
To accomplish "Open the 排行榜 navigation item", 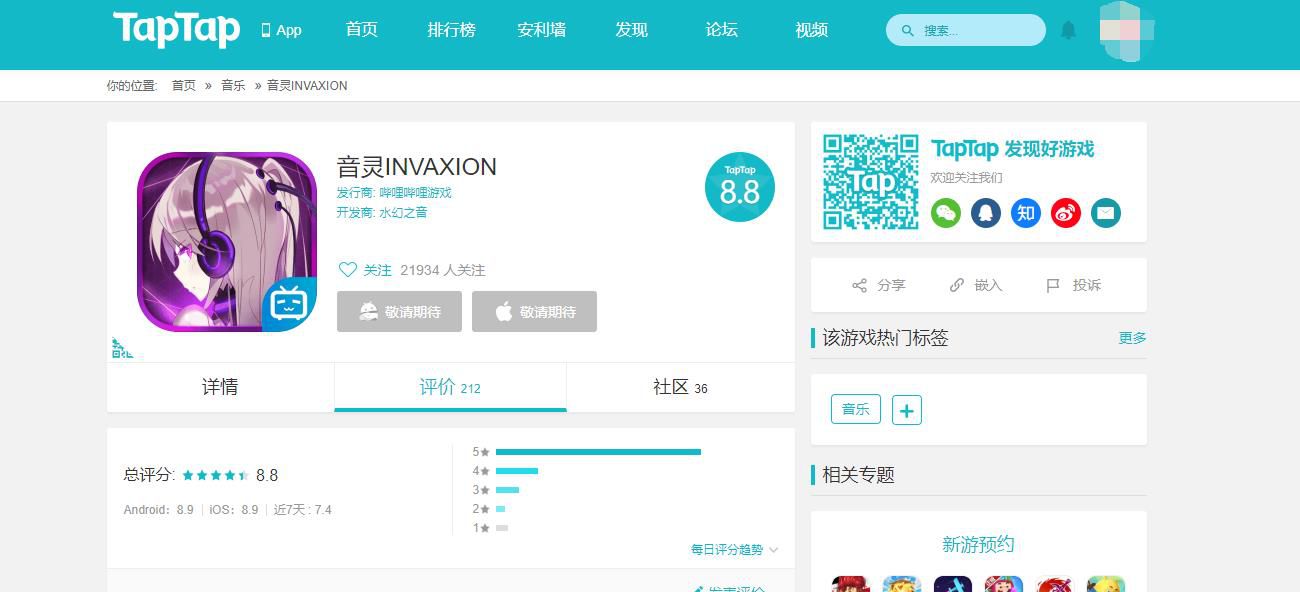I will [452, 30].
